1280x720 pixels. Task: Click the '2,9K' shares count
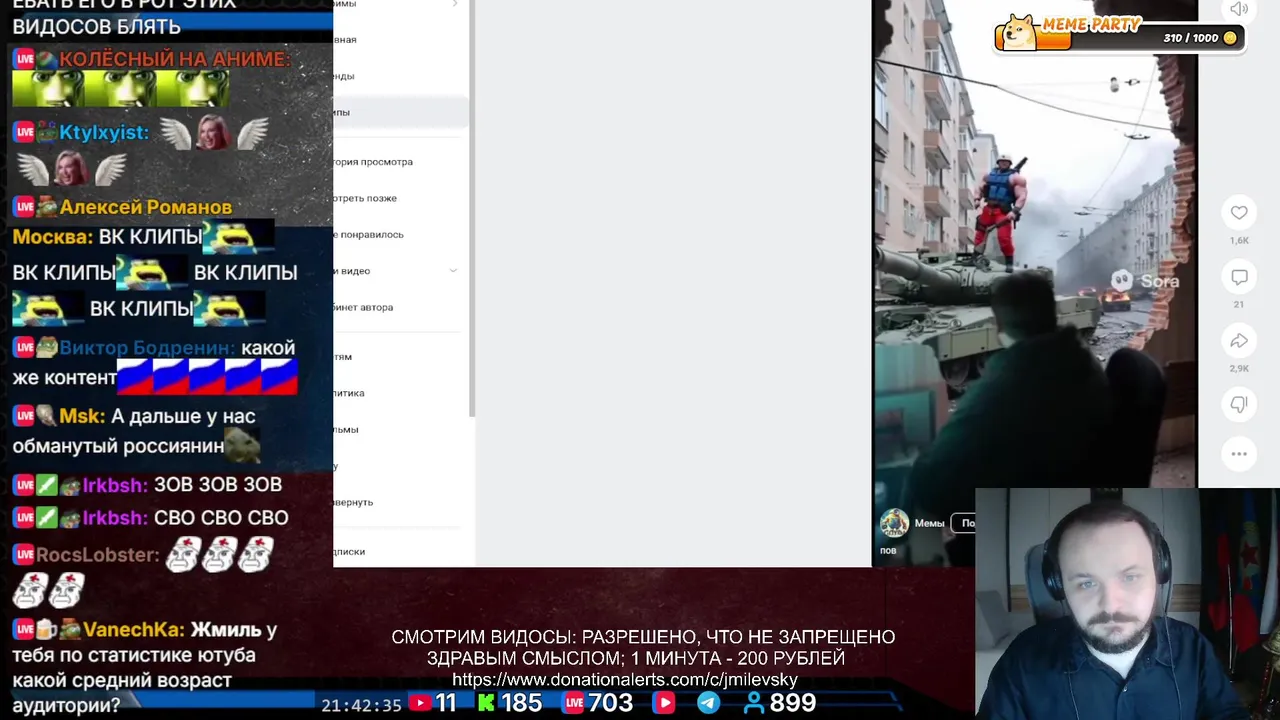1239,368
